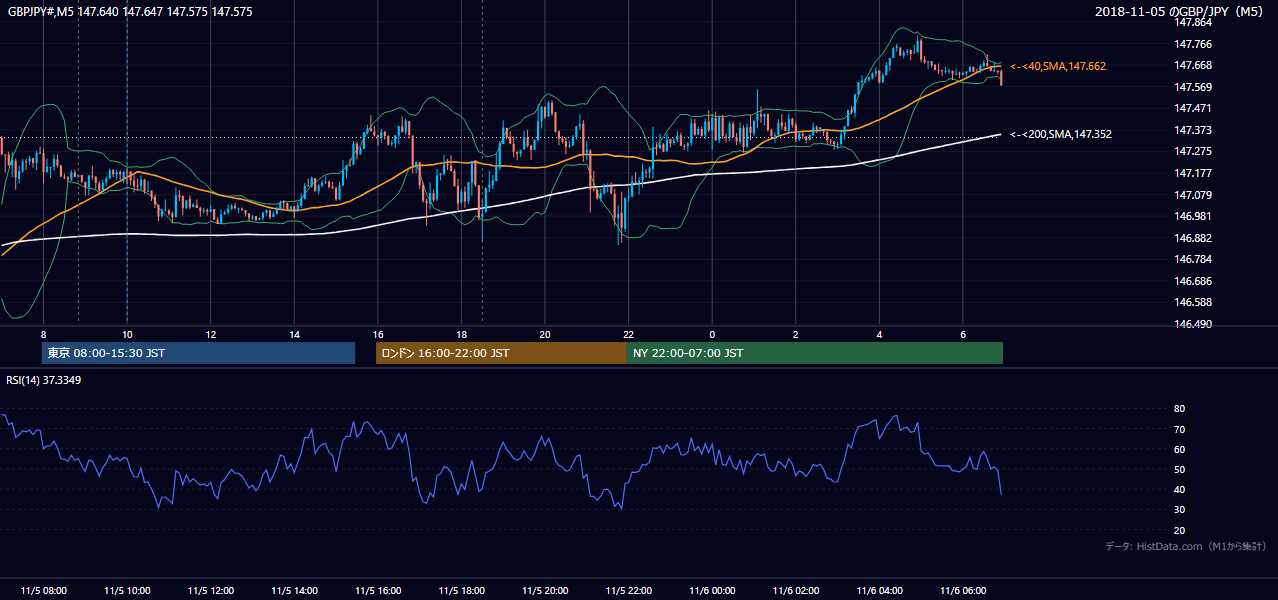Click price axis label 147.177
The width and height of the screenshot is (1278, 600).
click(1193, 173)
